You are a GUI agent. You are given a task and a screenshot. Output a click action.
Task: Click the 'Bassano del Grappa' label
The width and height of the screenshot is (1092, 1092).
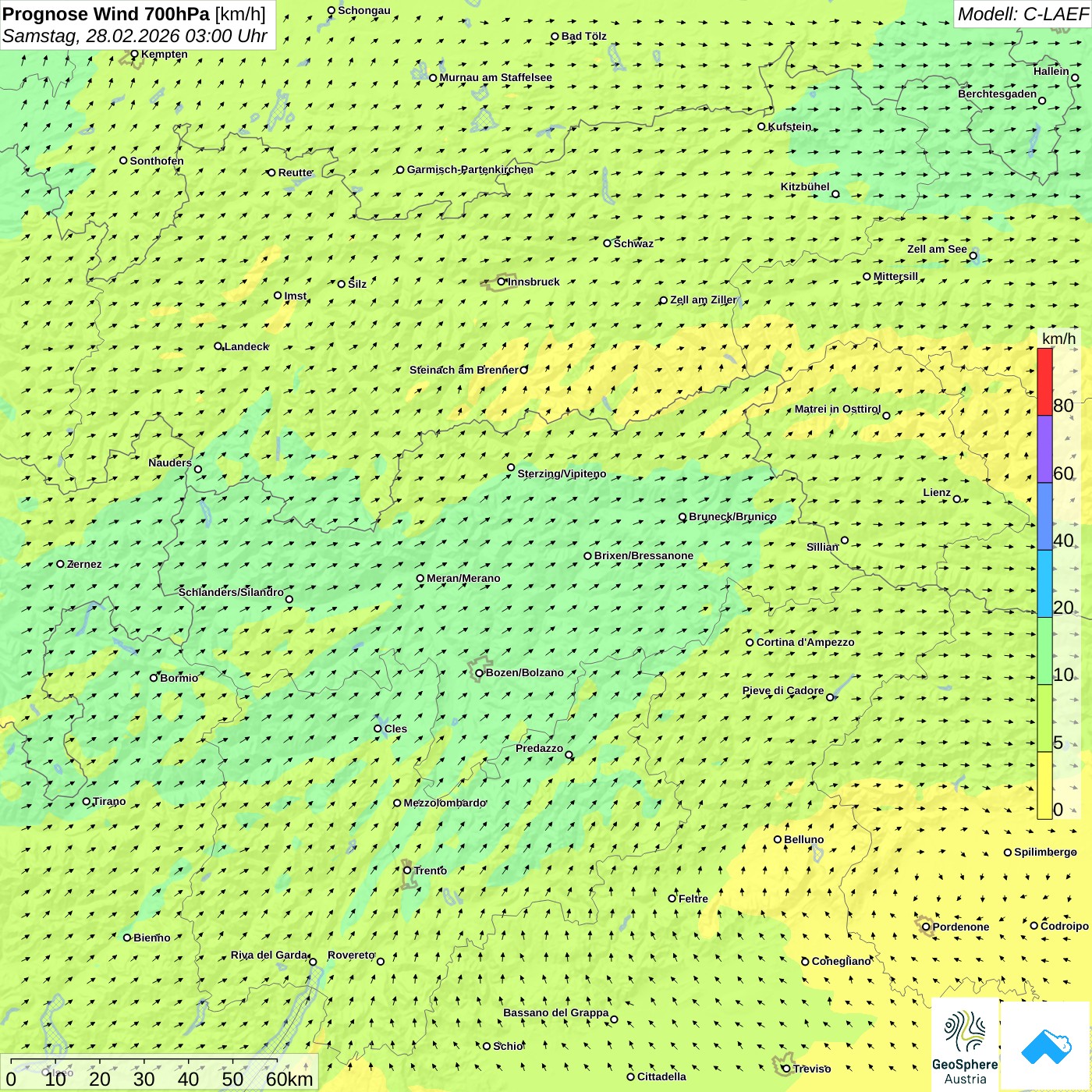pyautogui.click(x=556, y=1012)
